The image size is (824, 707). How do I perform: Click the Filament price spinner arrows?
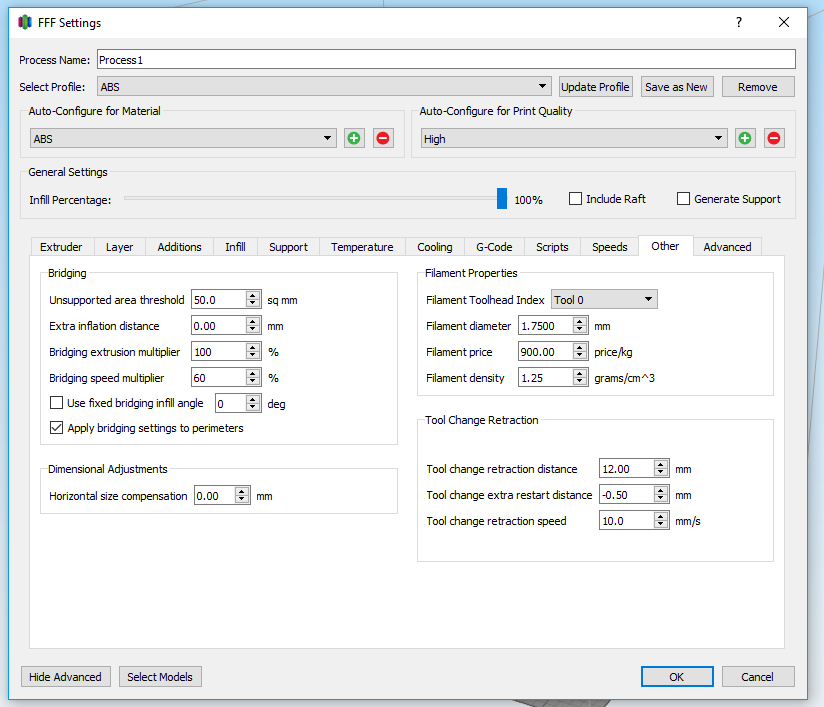(x=580, y=352)
